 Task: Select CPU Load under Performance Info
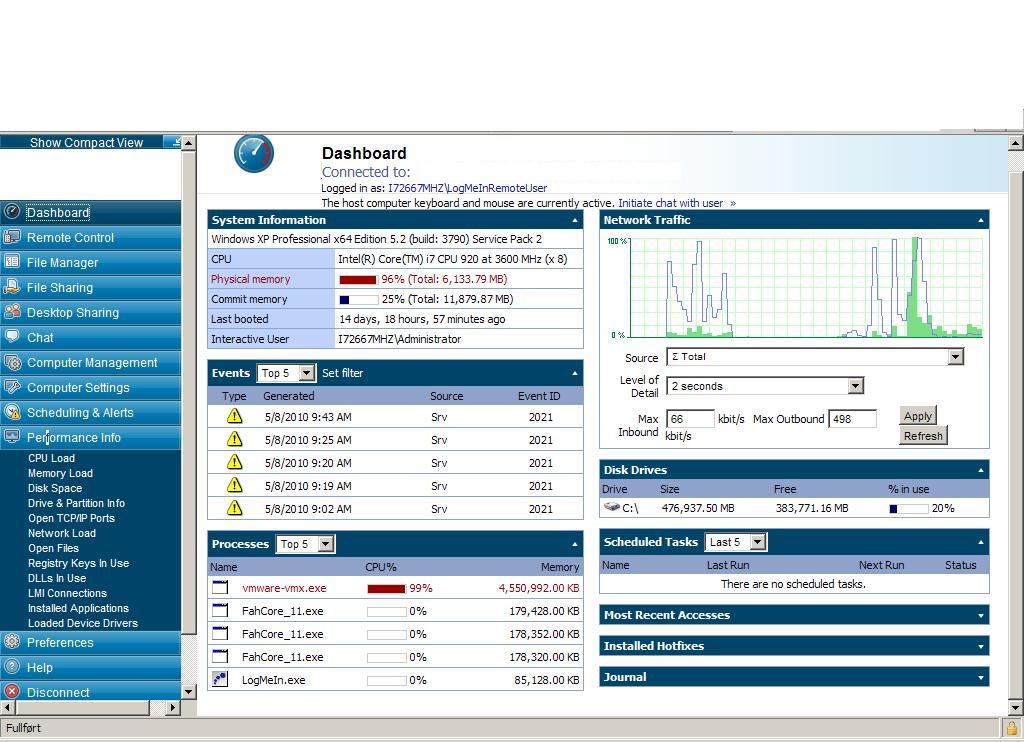click(52, 458)
